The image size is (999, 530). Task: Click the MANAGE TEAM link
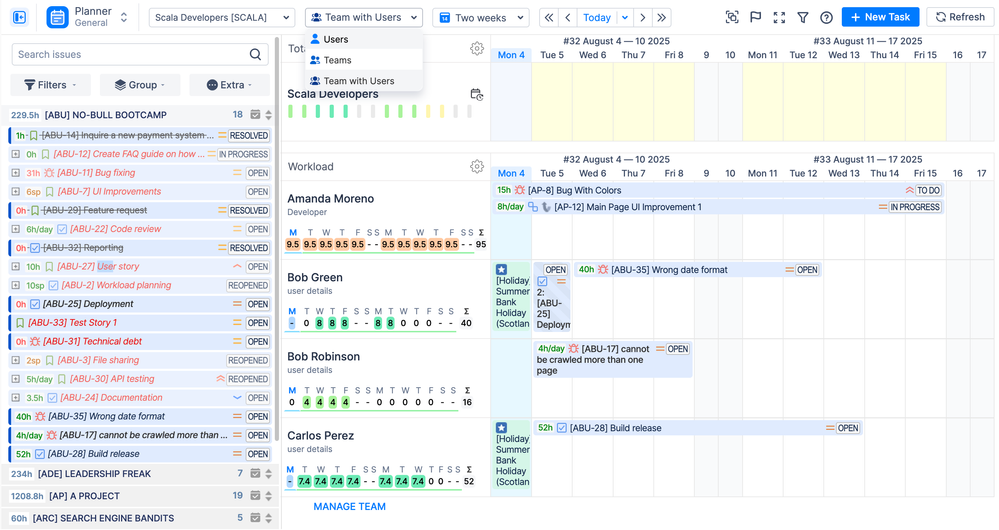(349, 507)
